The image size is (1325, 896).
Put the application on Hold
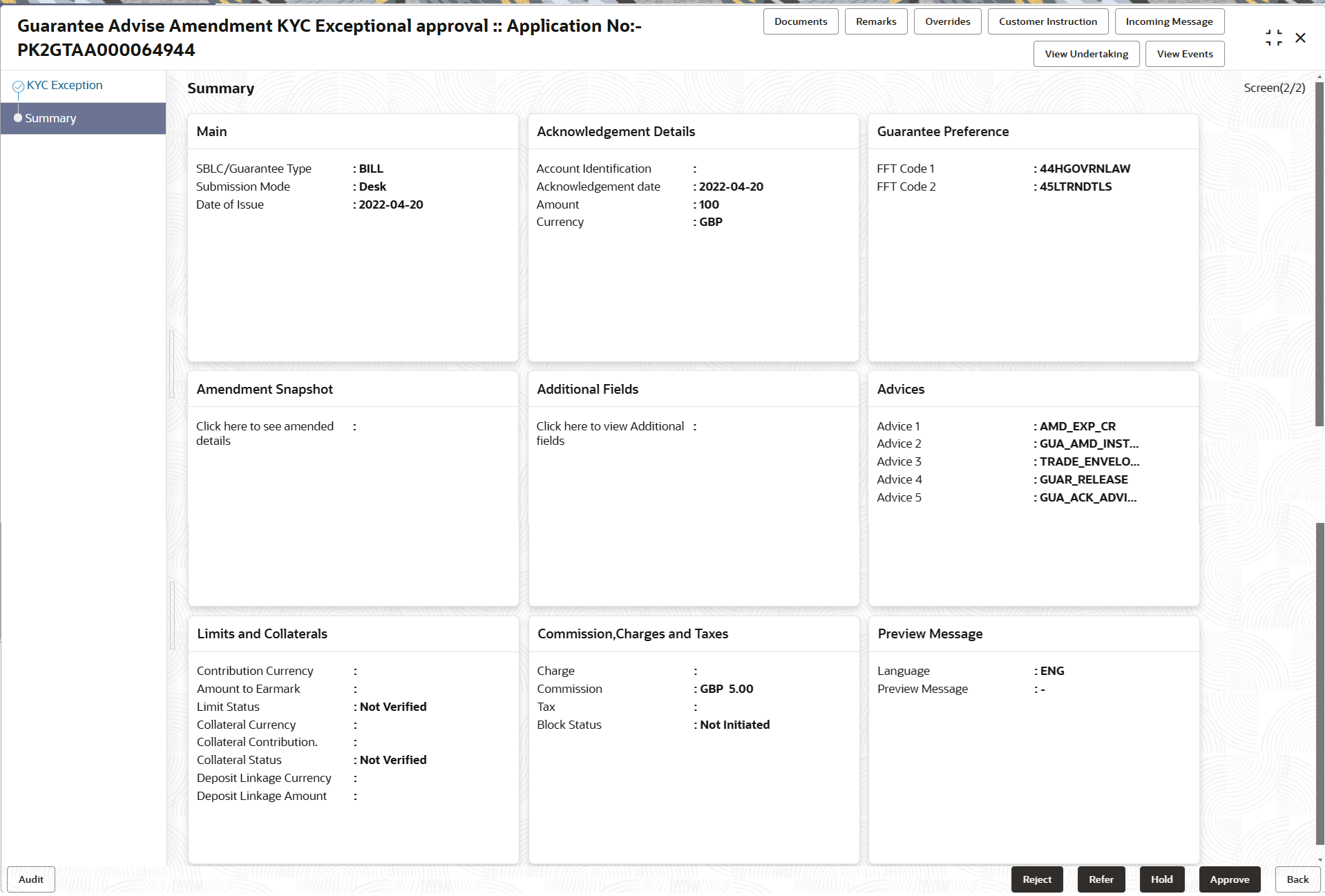coord(1161,879)
